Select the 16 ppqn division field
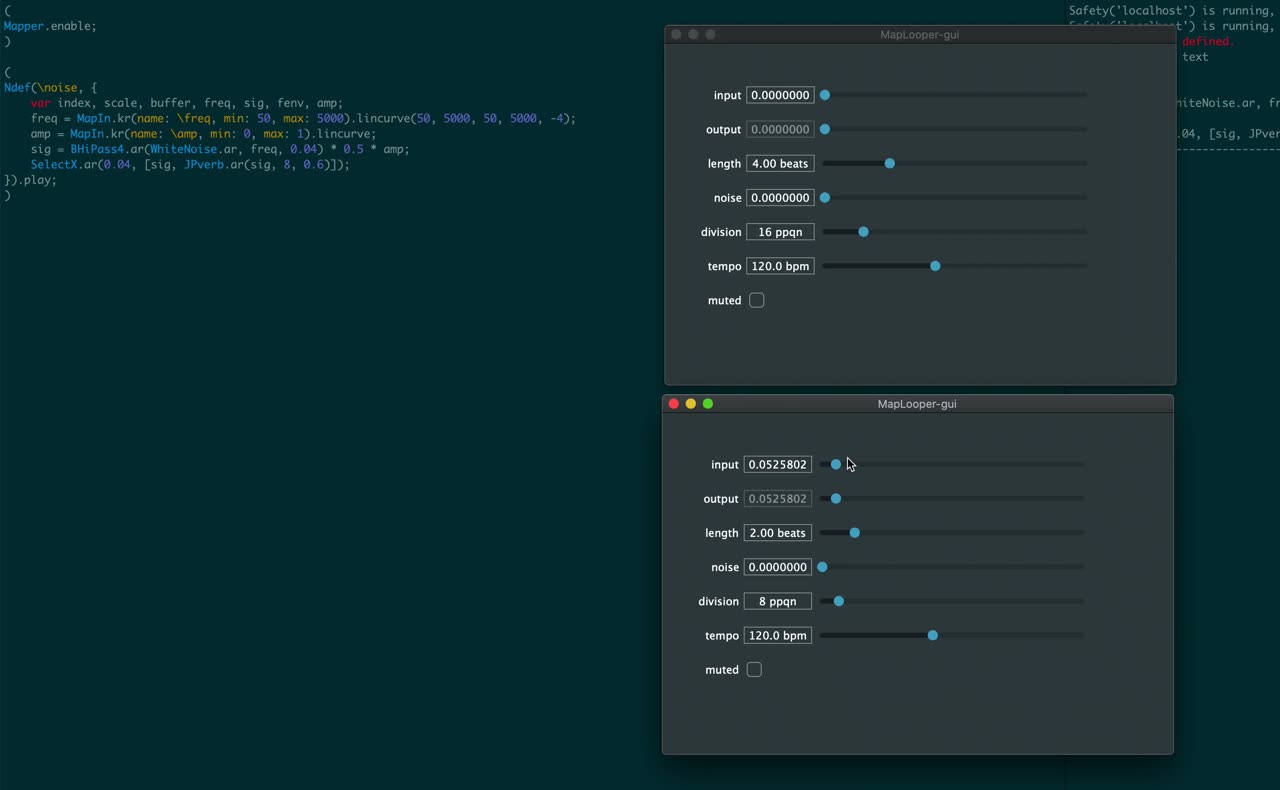1280x790 pixels. click(x=780, y=232)
